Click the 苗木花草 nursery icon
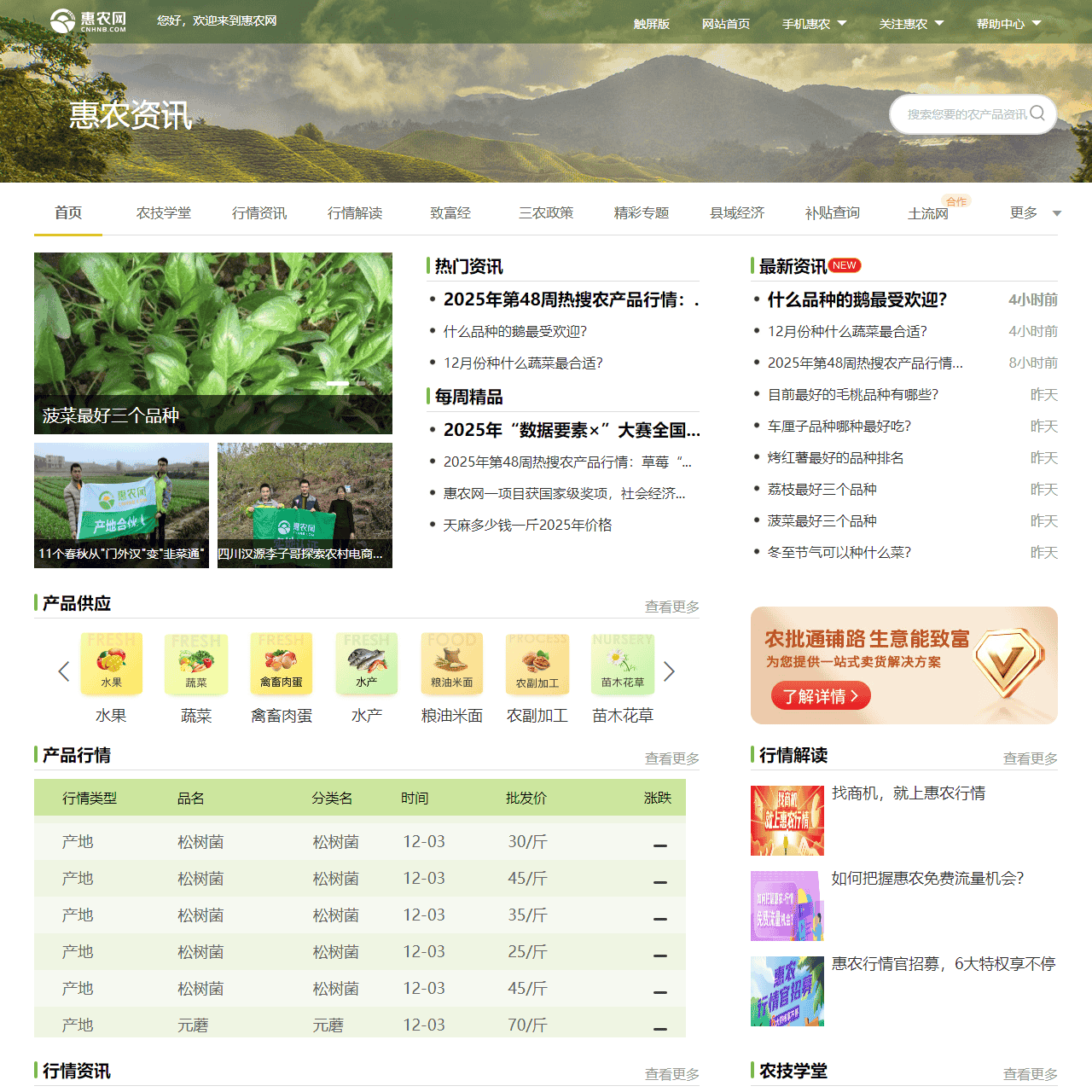 623,664
